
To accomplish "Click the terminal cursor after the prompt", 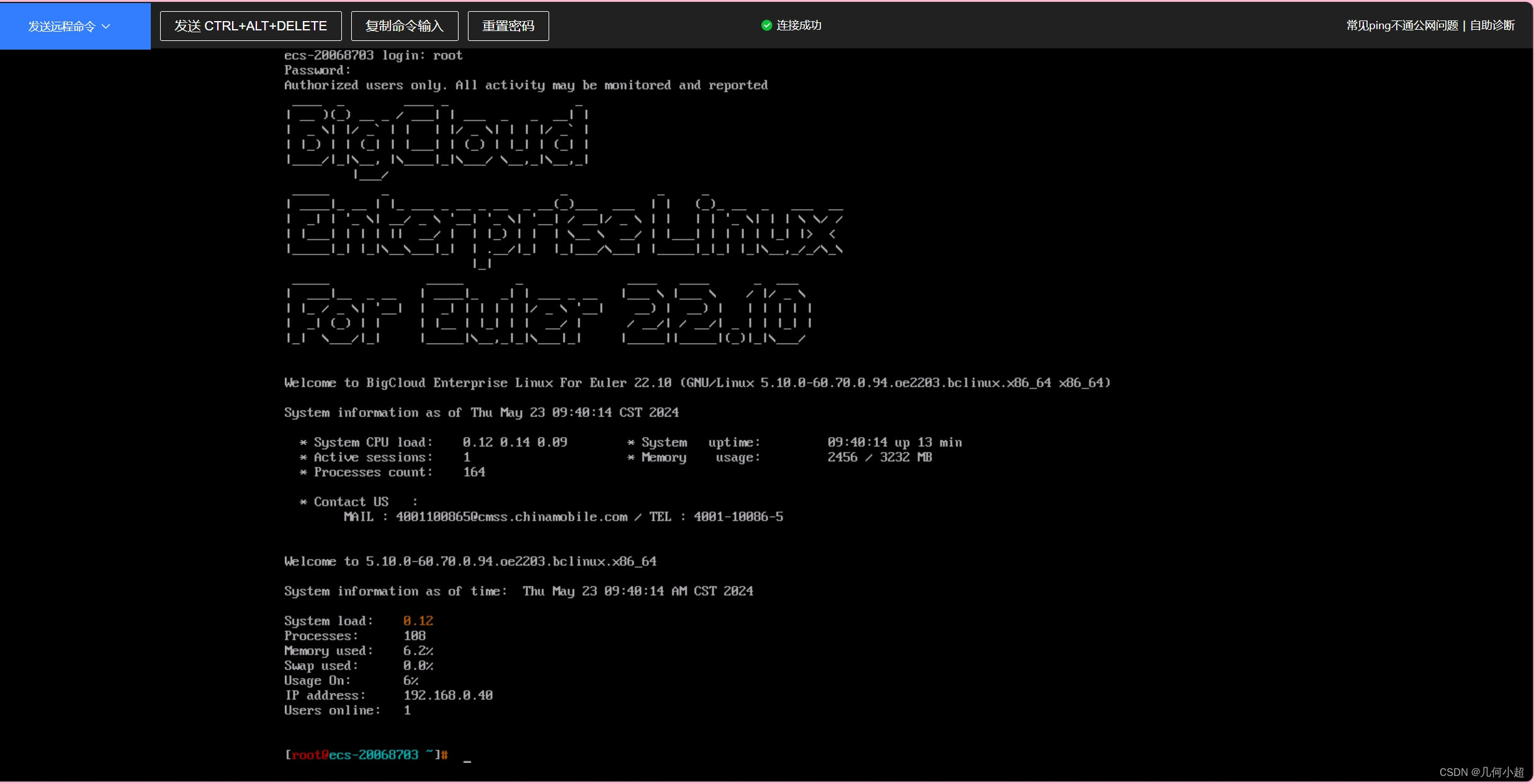I will [x=467, y=760].
